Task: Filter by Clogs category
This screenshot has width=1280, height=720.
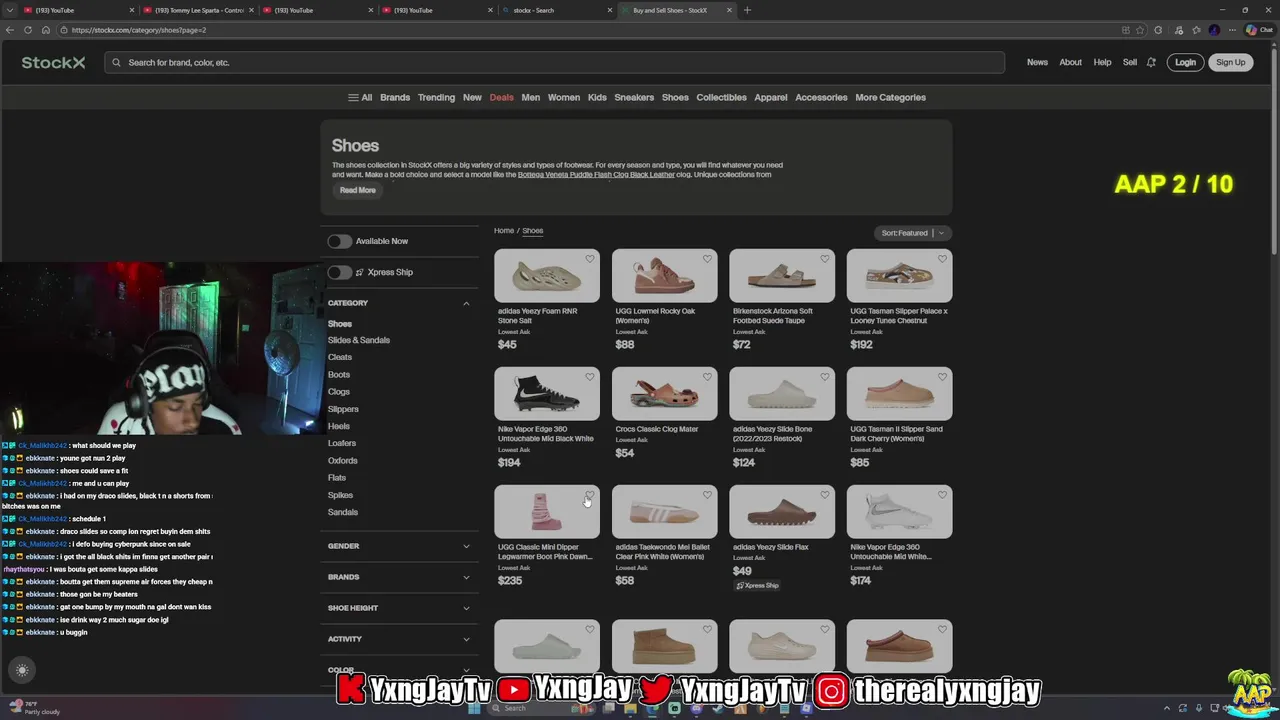Action: coord(338,392)
